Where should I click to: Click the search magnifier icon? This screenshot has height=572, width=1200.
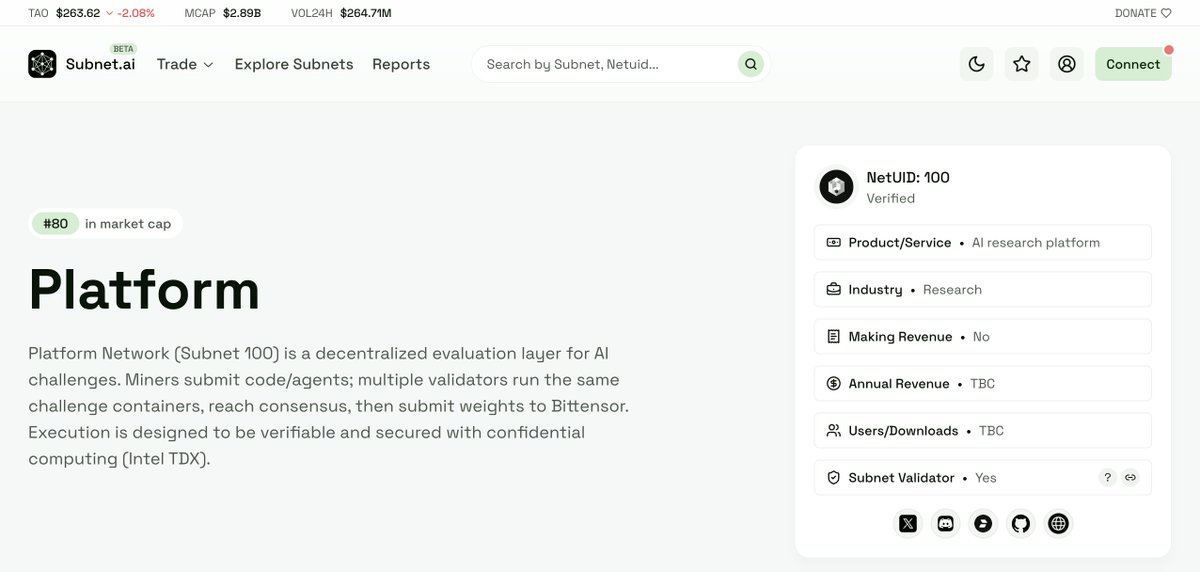click(750, 64)
